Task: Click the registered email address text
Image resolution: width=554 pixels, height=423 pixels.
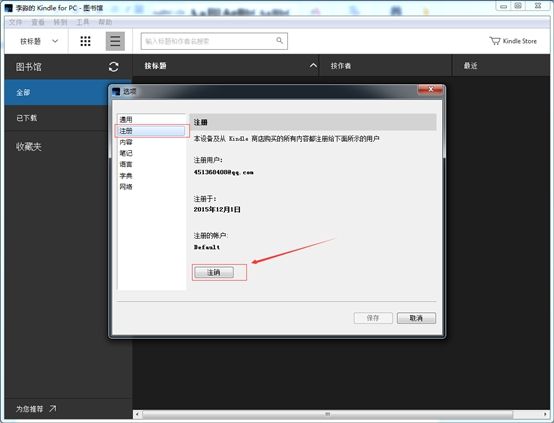Action: click(x=224, y=172)
